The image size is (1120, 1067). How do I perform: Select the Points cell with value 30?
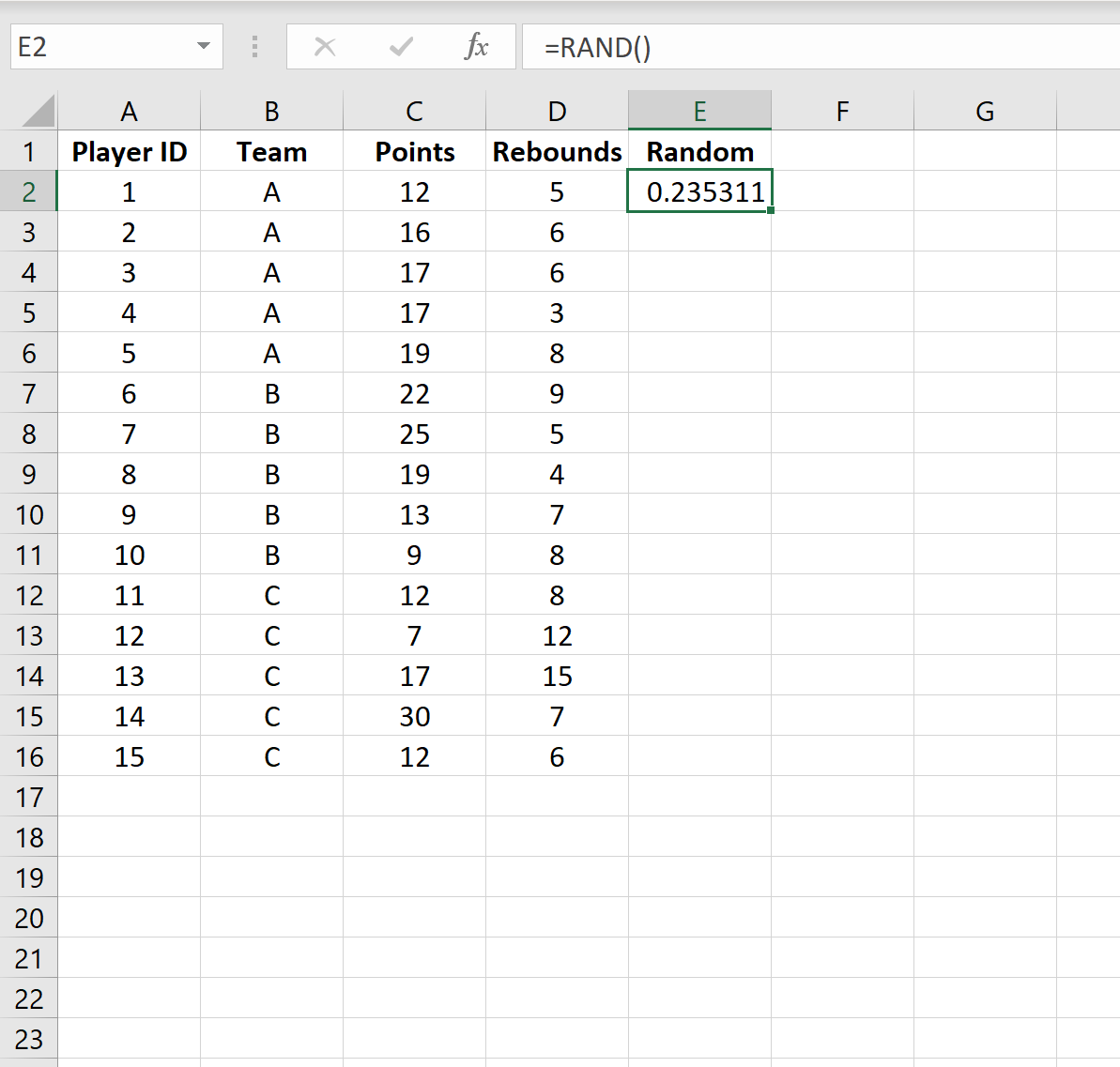tap(414, 717)
